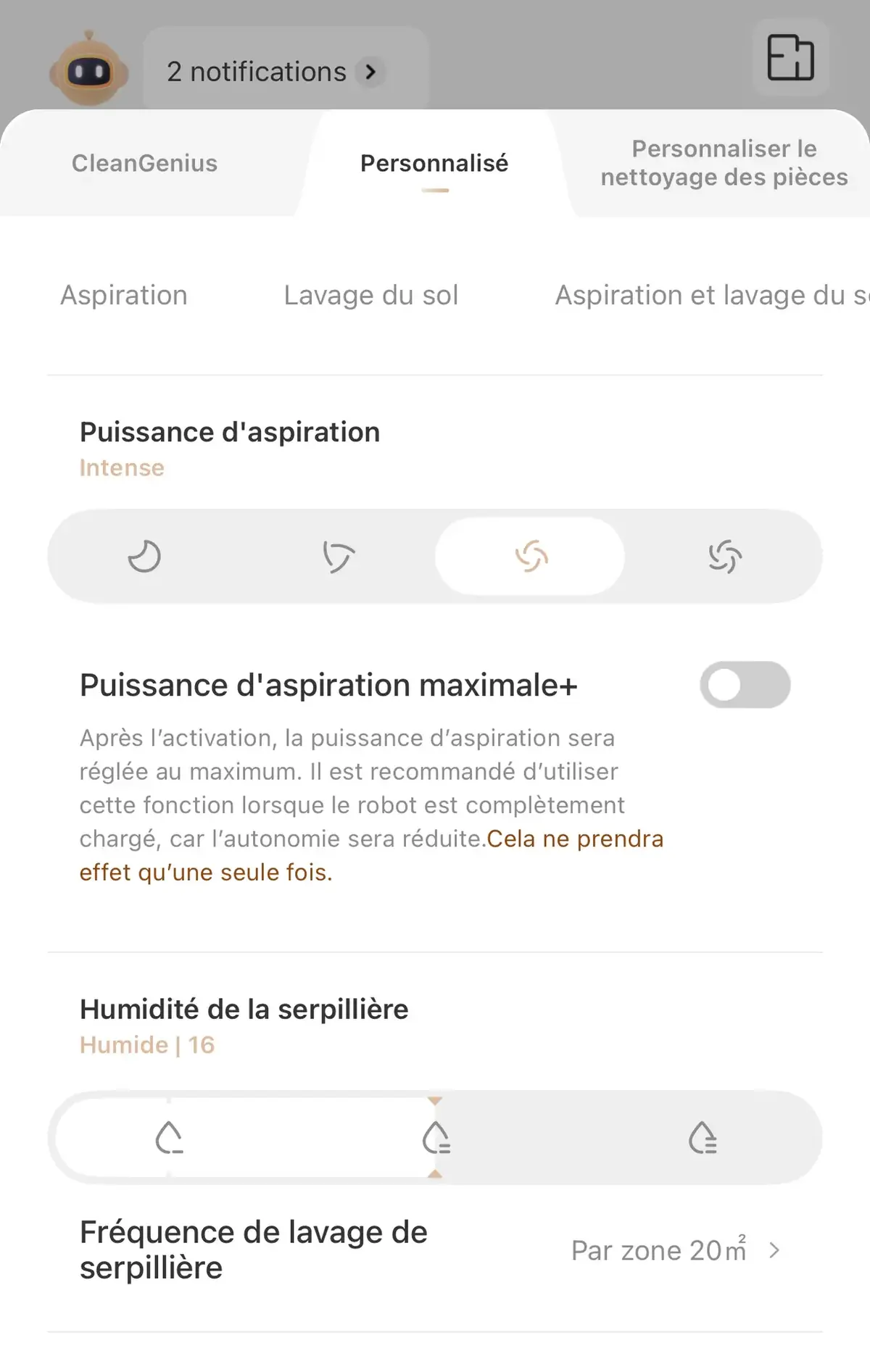Switch to Personnaliser le nettoyage des pièces tab
Viewport: 870px width, 1372px height.
pos(724,163)
